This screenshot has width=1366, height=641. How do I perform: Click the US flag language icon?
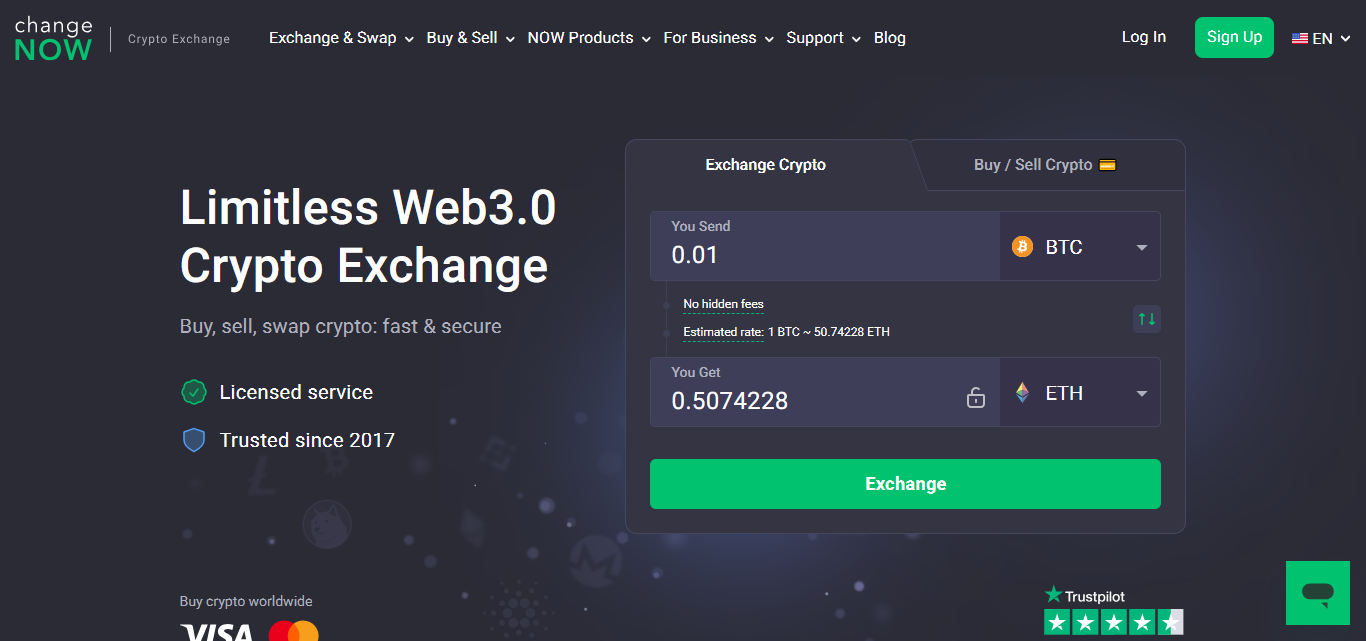pyautogui.click(x=1300, y=38)
